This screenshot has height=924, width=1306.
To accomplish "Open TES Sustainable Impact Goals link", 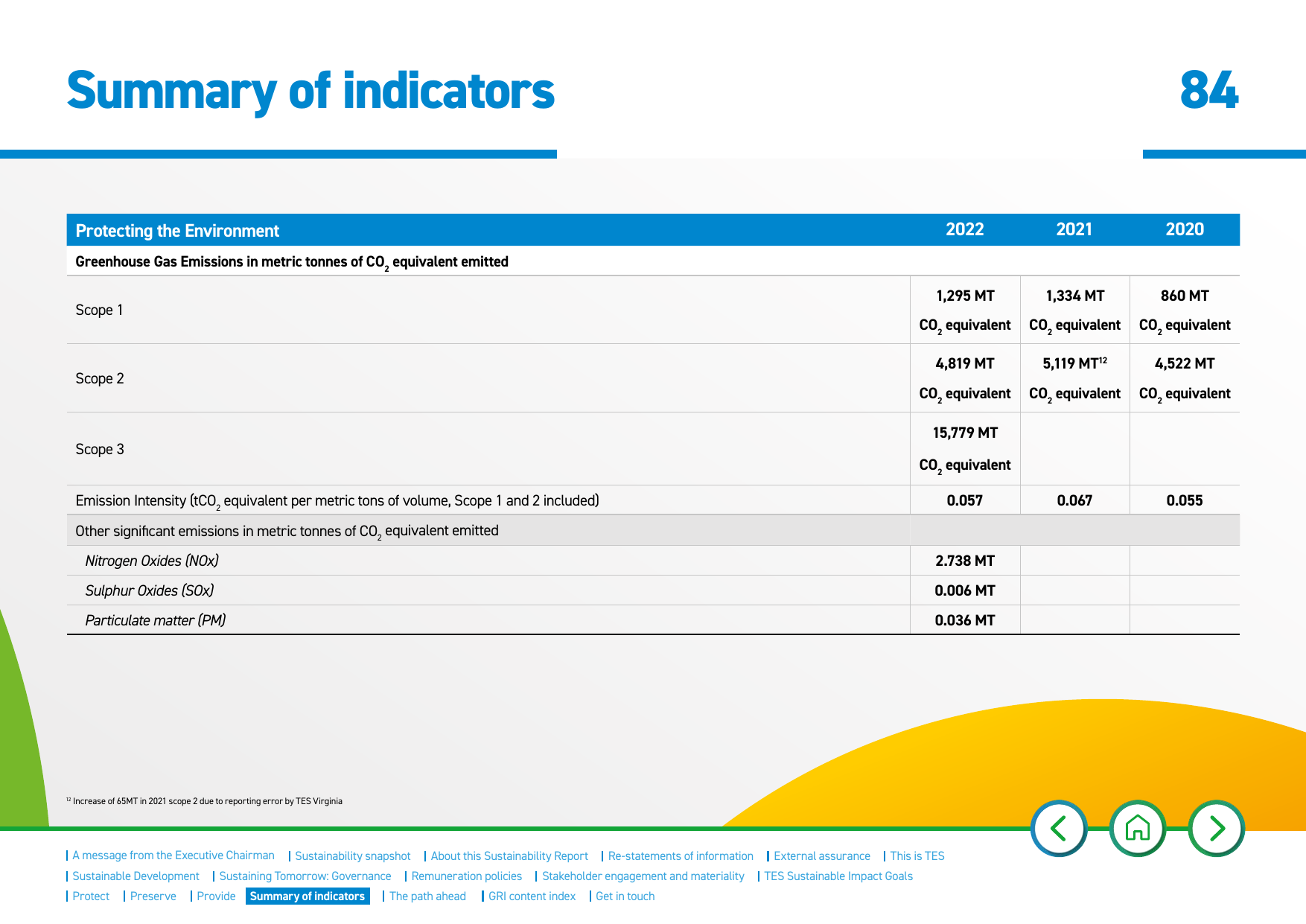I will (x=838, y=876).
